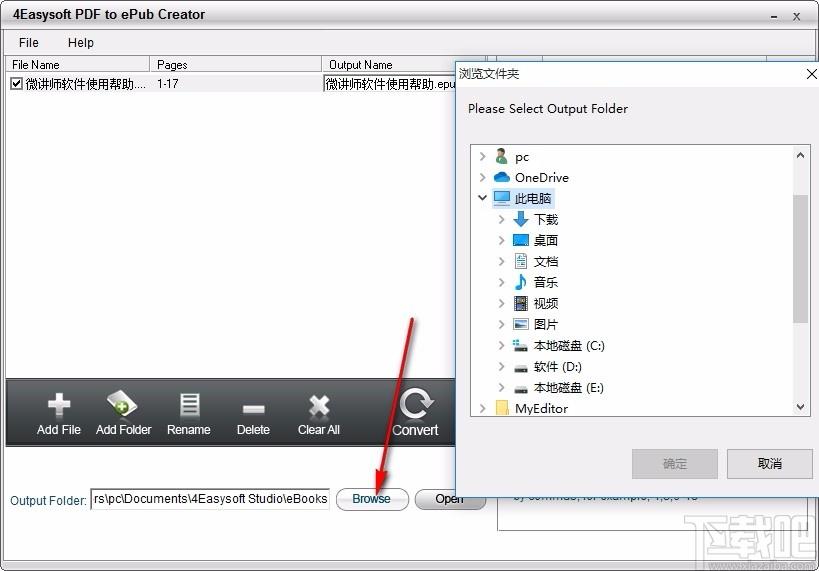This screenshot has width=819, height=571.
Task: Start conversion with the Convert icon
Action: 415,403
